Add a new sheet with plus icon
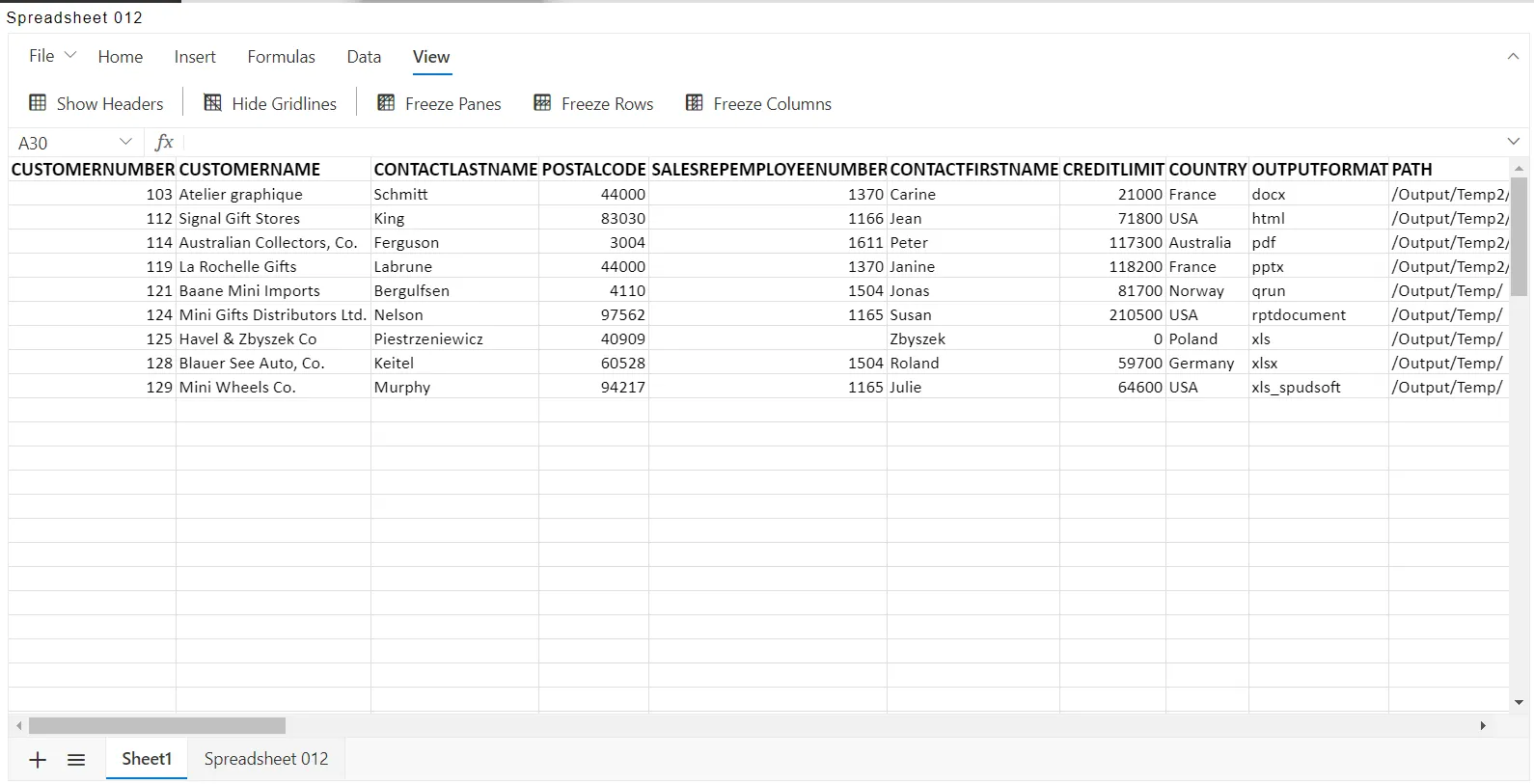The image size is (1534, 784). pos(38,760)
